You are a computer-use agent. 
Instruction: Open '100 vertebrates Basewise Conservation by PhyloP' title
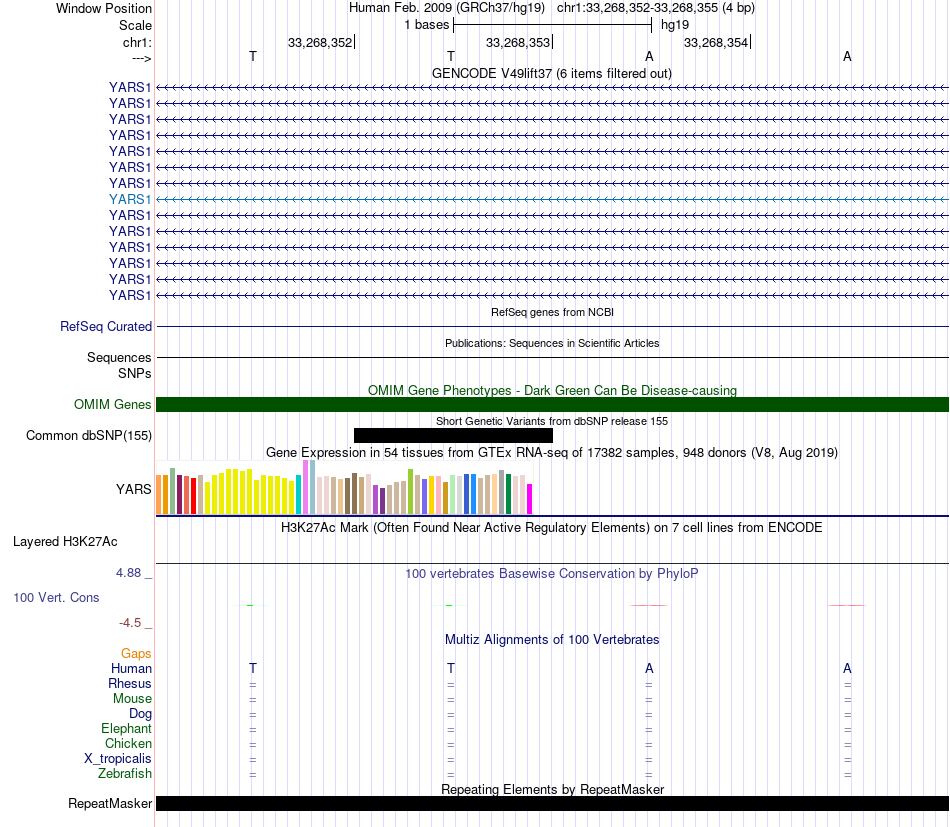552,573
